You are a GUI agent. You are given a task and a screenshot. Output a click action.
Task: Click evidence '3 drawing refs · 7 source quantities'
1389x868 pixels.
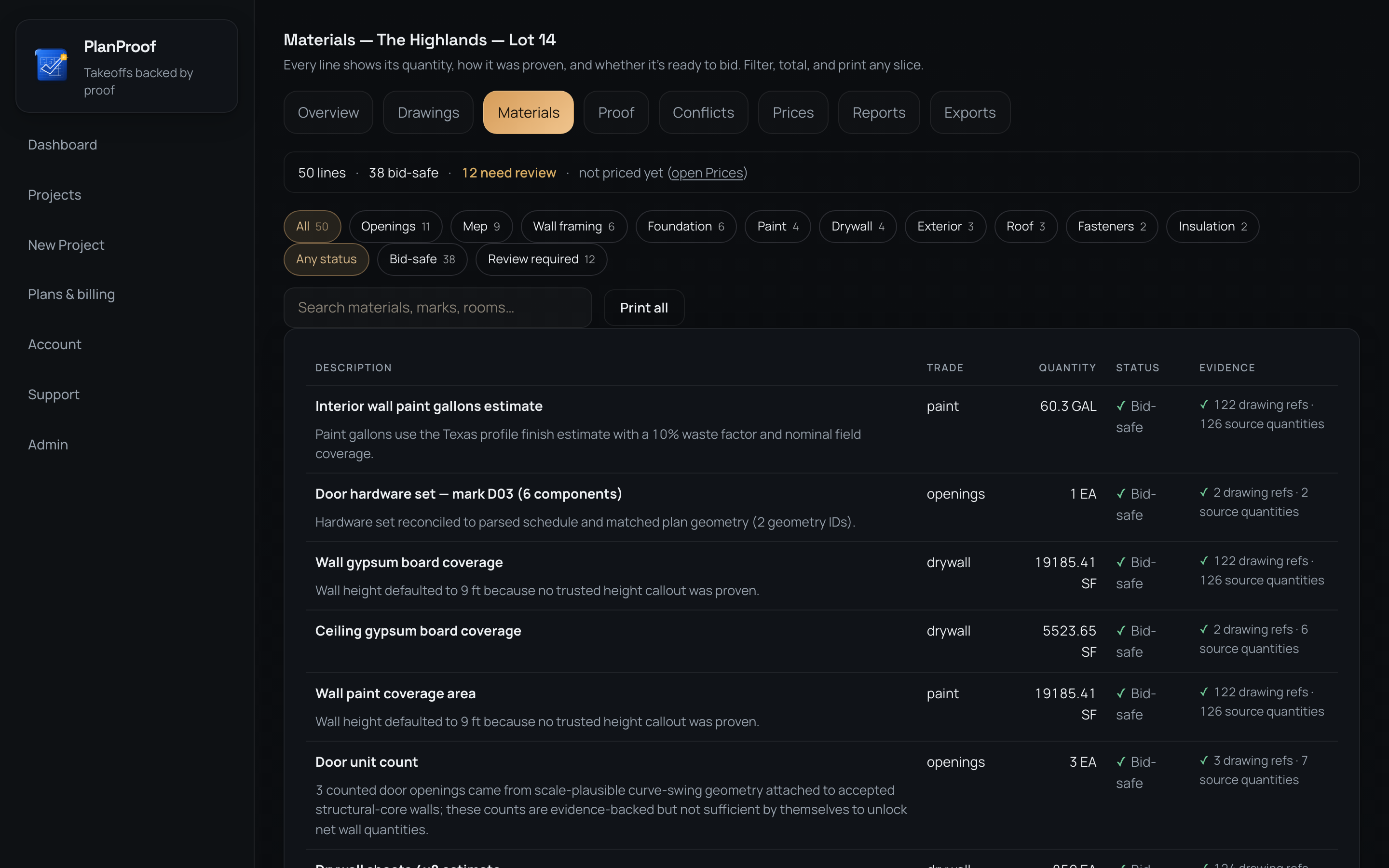pyautogui.click(x=1254, y=771)
